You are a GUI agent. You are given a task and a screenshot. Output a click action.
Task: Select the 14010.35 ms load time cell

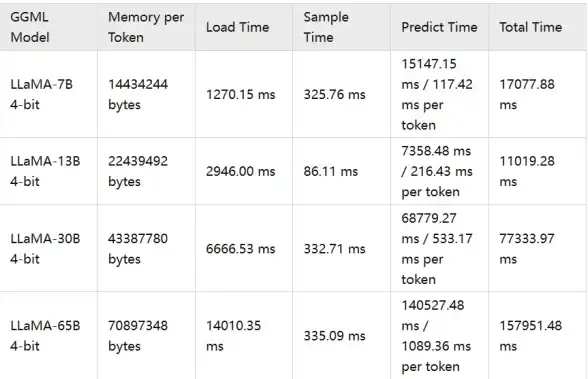coord(244,336)
